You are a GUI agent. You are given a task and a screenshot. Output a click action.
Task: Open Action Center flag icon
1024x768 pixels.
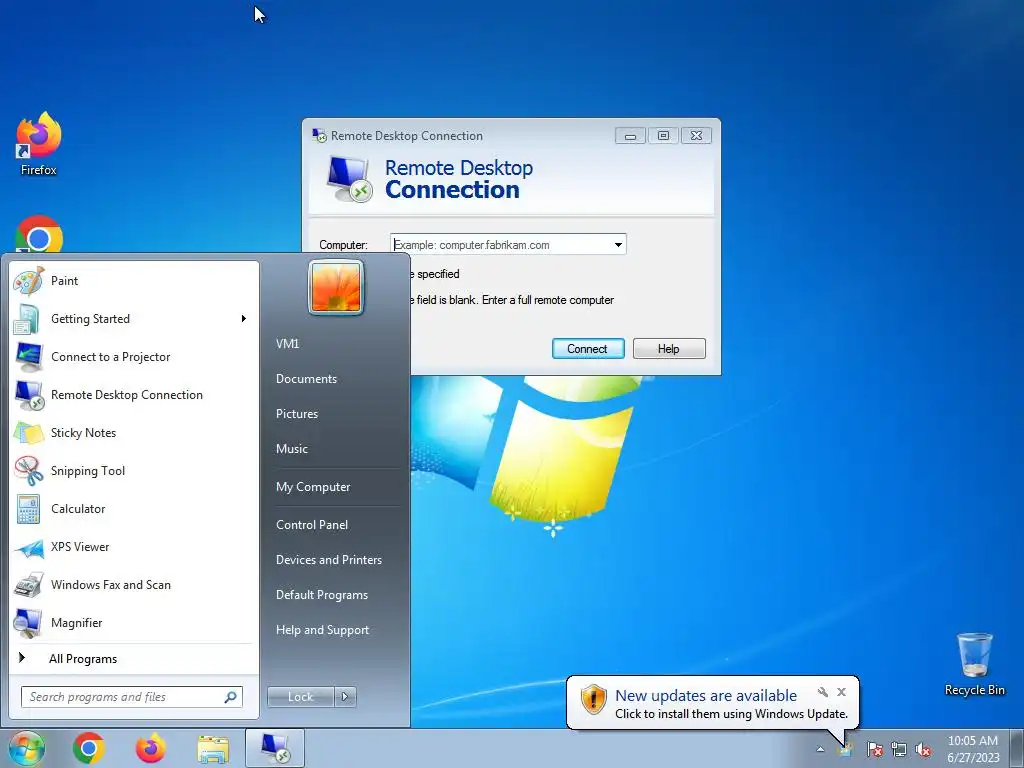[874, 749]
